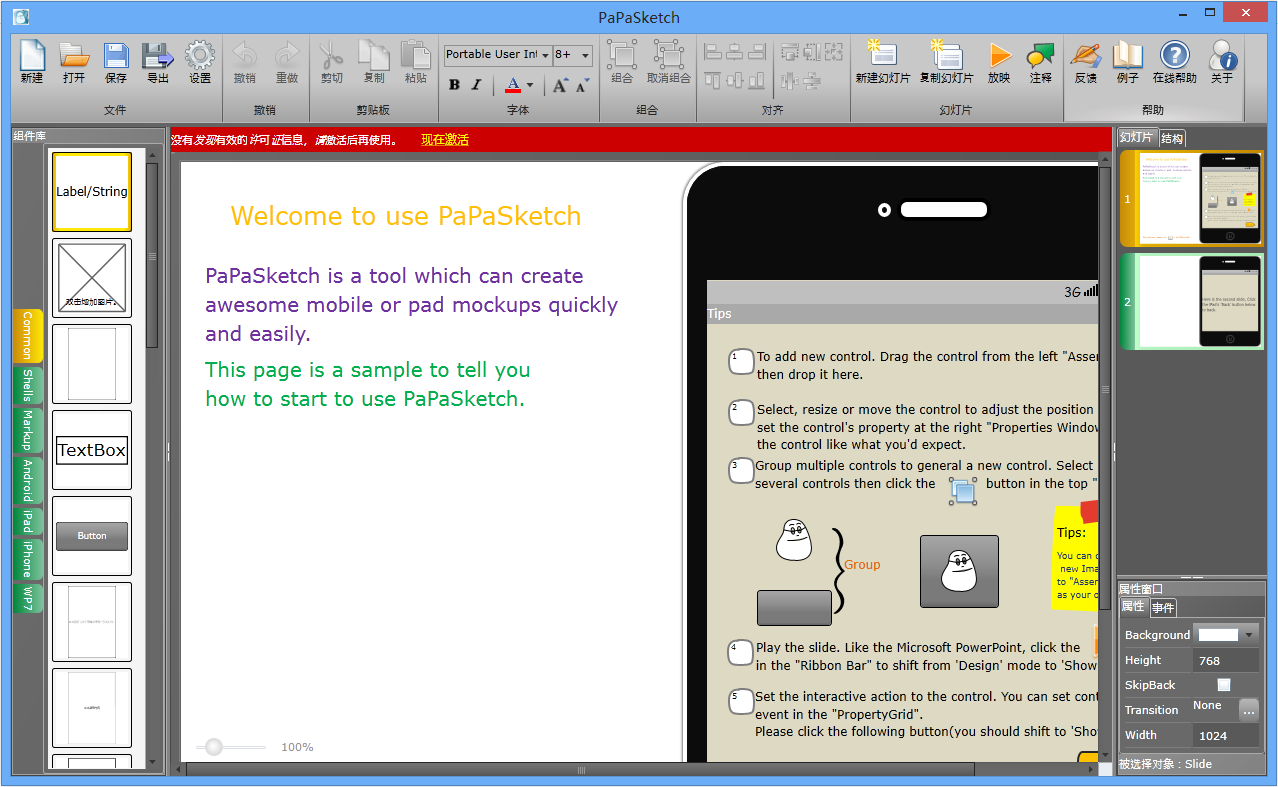Toggle italic text formatting

click(x=476, y=85)
